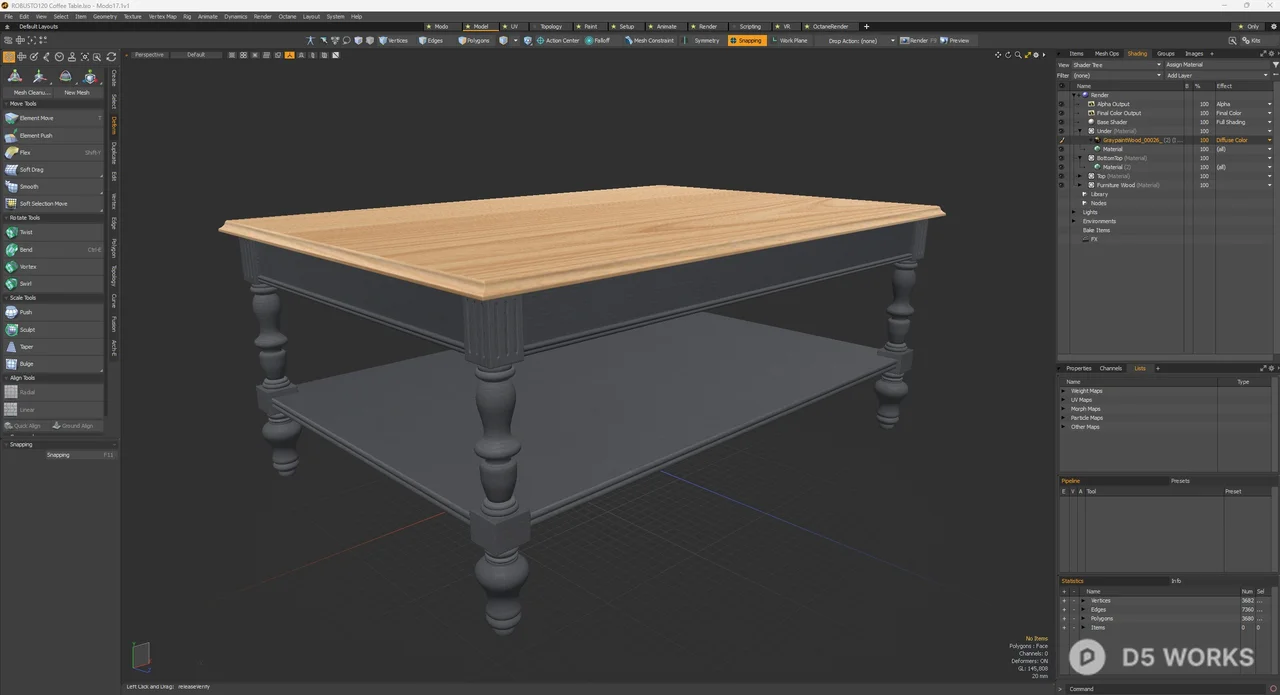Toggle Snapping in the top toolbar
The image size is (1280, 695).
pyautogui.click(x=746, y=41)
